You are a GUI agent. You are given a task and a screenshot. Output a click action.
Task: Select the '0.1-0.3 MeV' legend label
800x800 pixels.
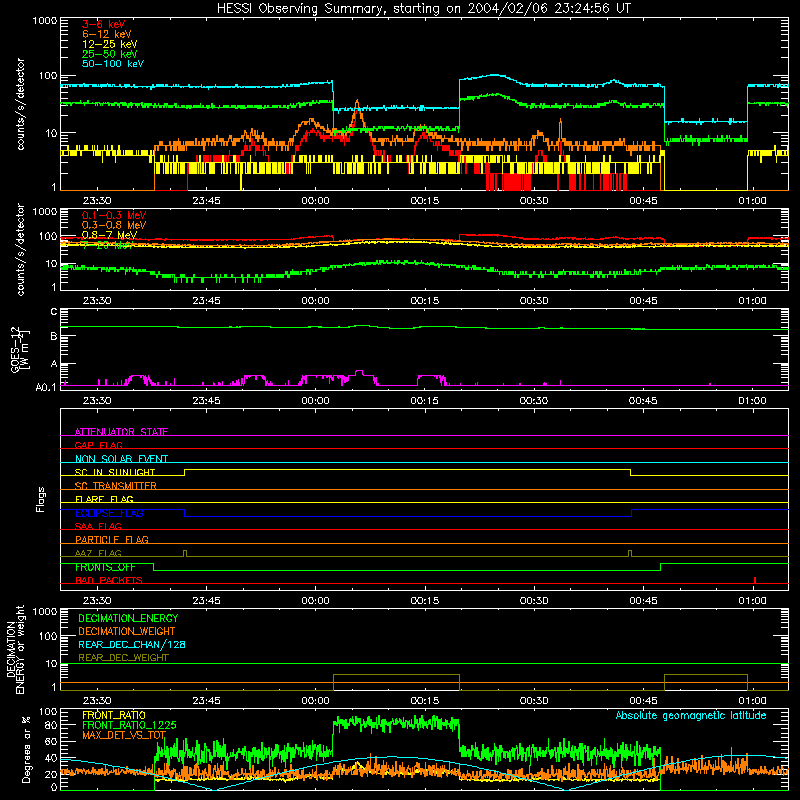114,215
